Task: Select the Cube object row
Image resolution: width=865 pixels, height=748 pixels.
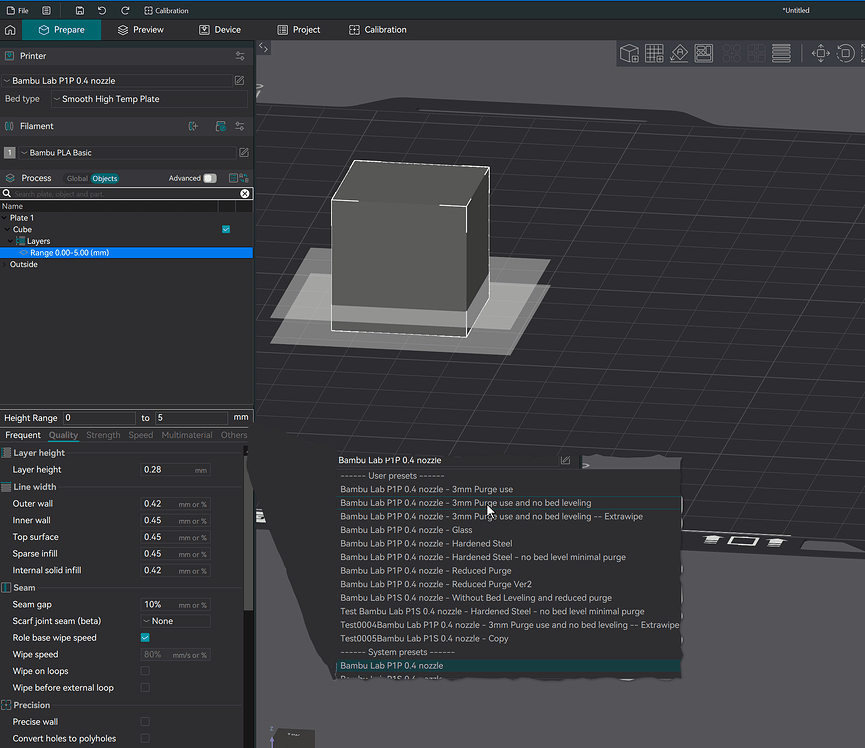Action: (126, 229)
